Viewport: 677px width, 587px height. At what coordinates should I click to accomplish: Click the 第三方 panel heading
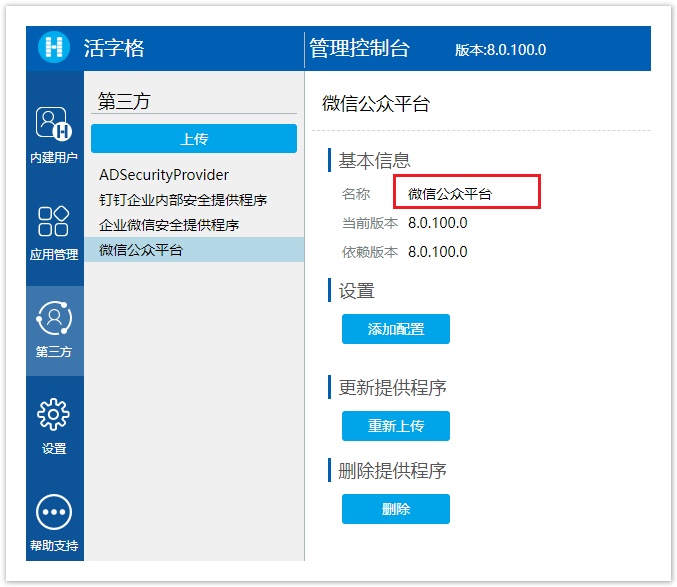pyautogui.click(x=124, y=101)
